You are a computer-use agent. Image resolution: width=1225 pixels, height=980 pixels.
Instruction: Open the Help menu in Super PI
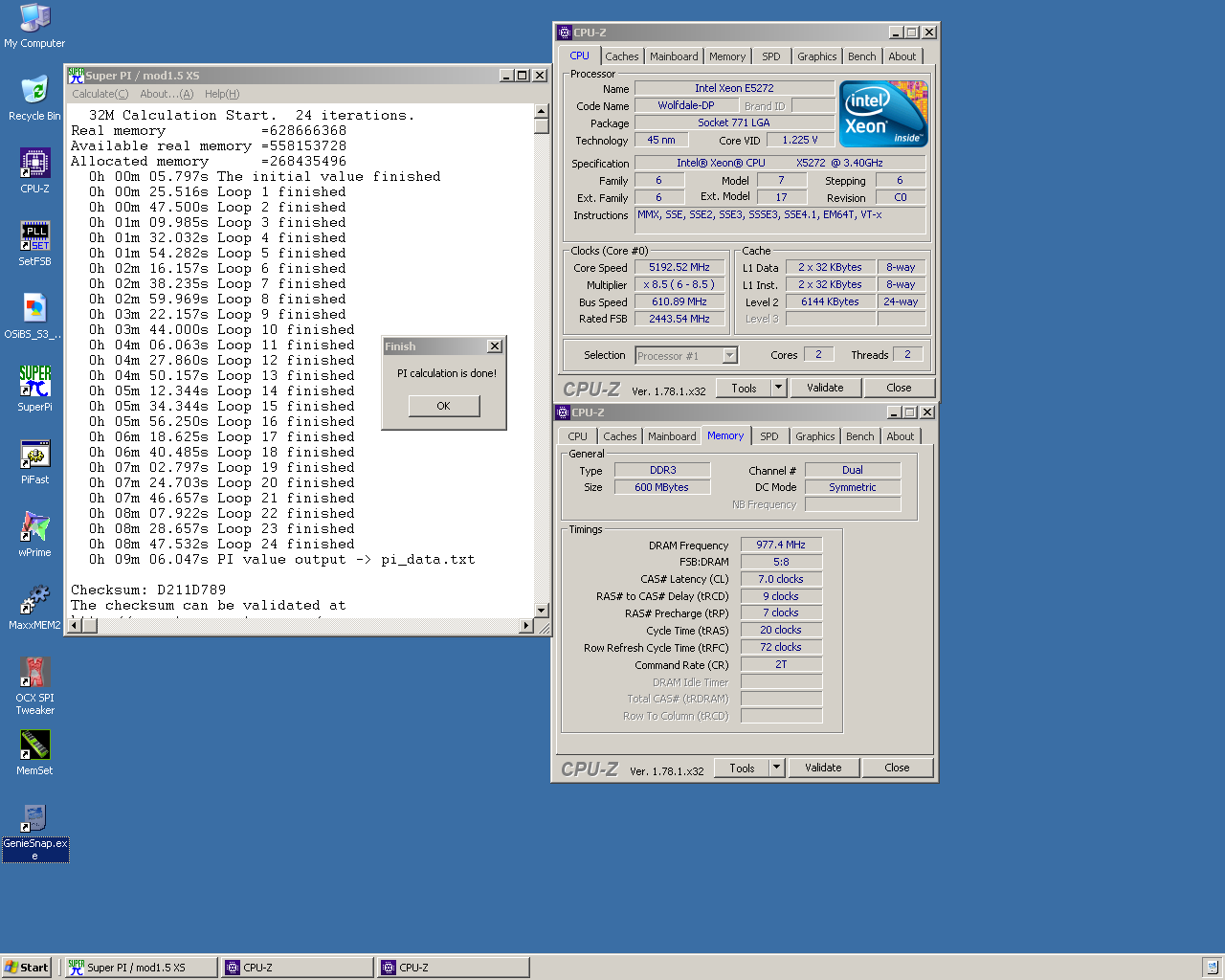222,94
